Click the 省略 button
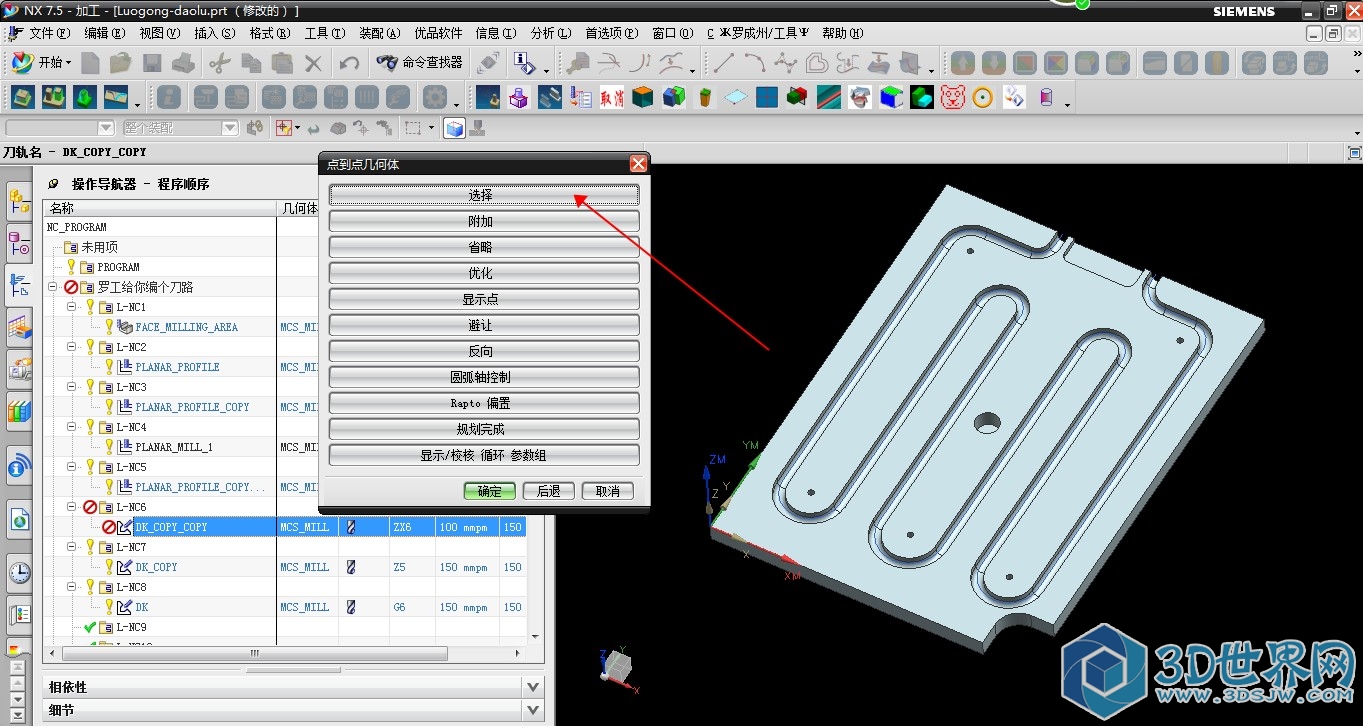The image size is (1363, 726). 484,247
